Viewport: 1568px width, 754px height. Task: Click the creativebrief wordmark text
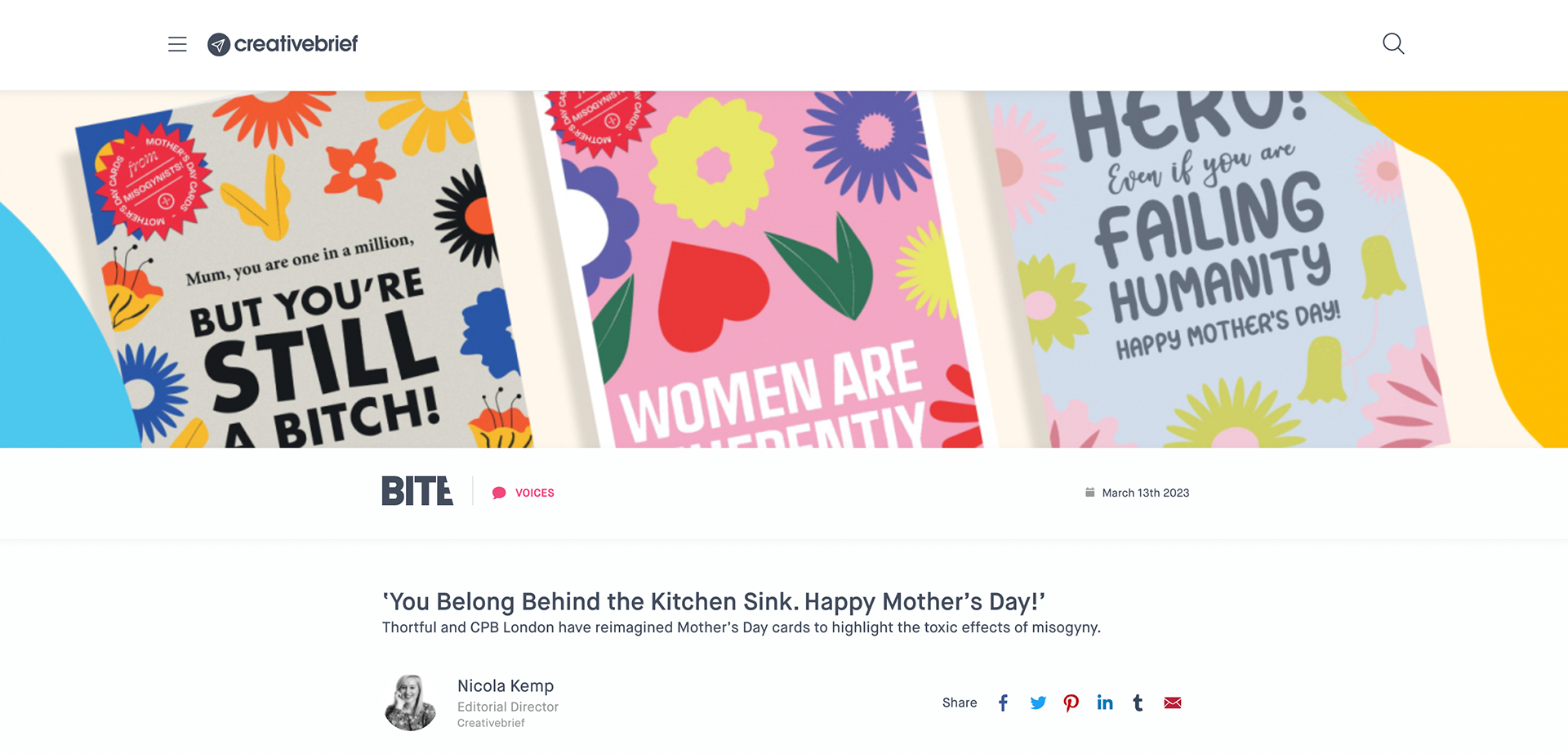point(296,44)
